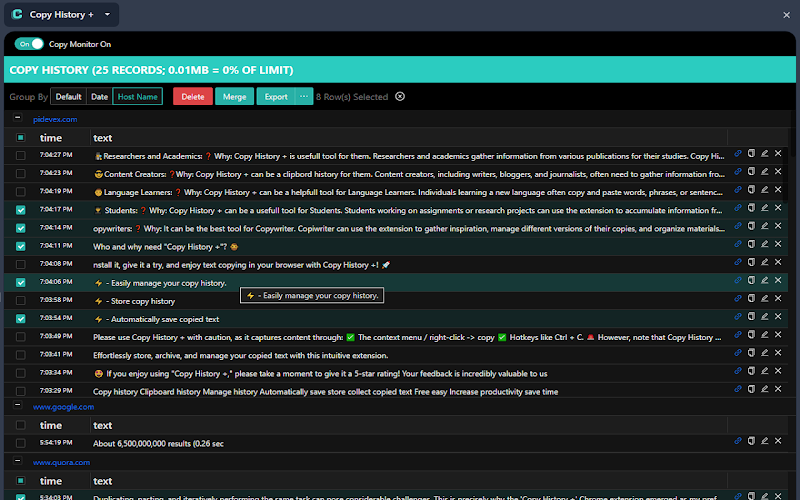Delete the Researchers and Academics row
The width and height of the screenshot is (800, 500).
coord(778,153)
